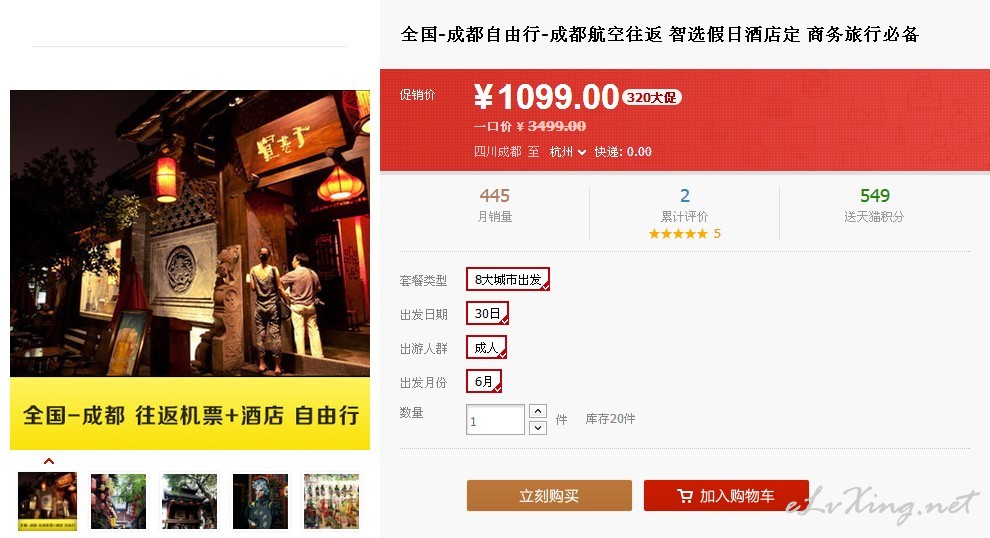Click the 立刻购买 buy now button
Image resolution: width=990 pixels, height=538 pixels.
(549, 496)
